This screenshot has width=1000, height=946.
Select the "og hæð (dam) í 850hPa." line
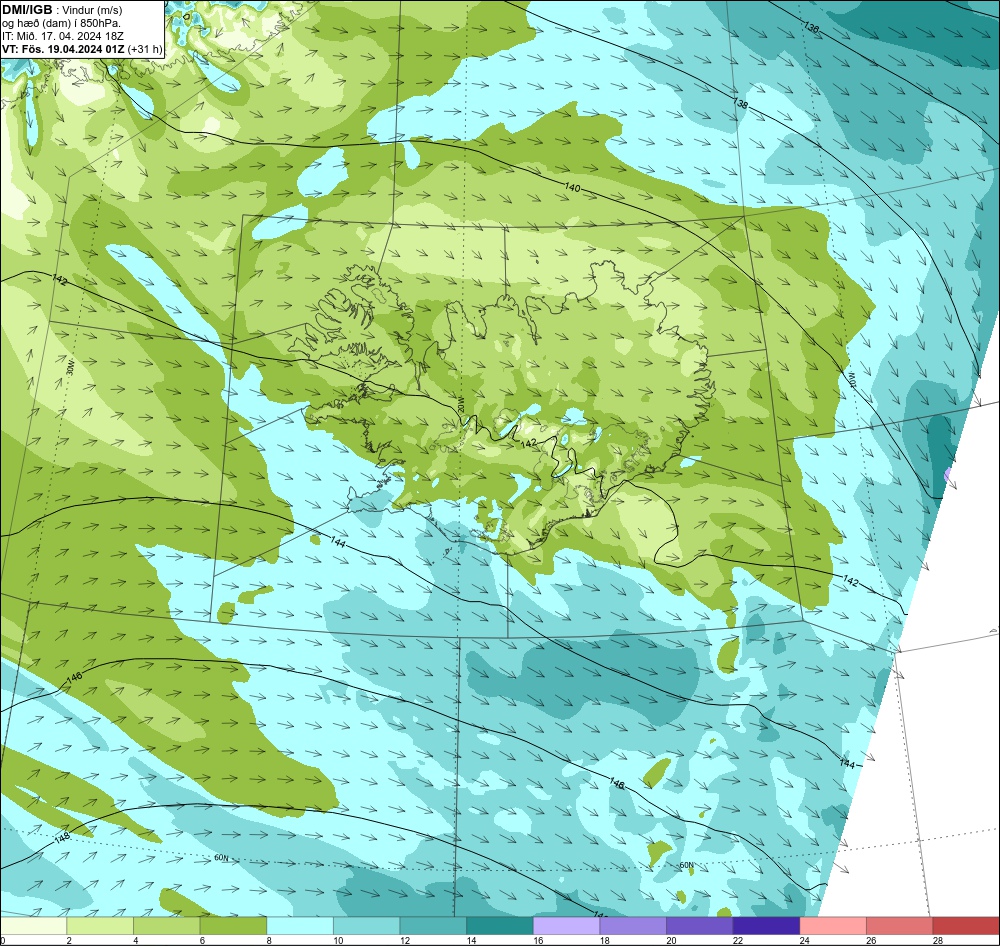[61, 23]
